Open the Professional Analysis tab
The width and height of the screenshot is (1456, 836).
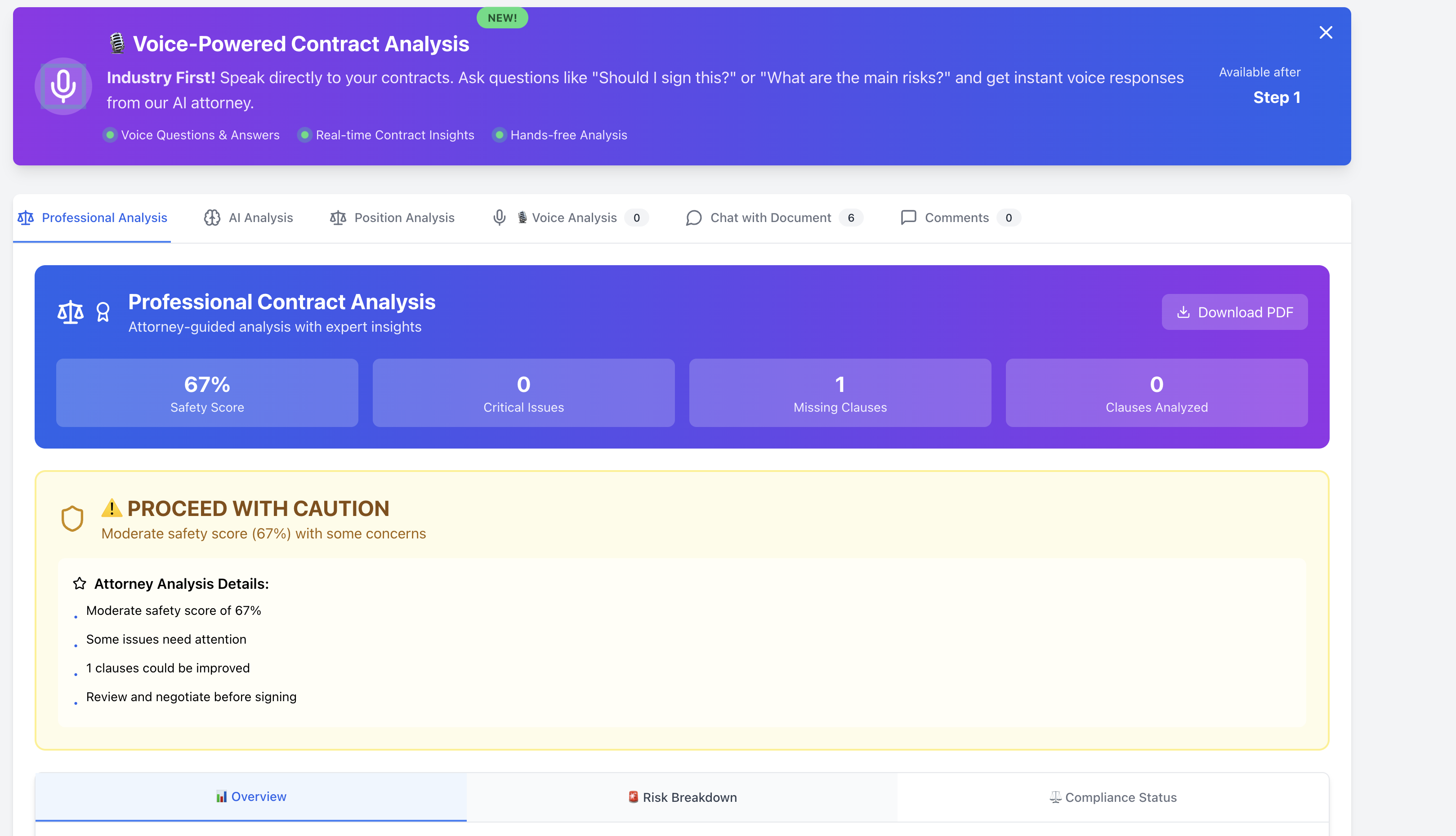[92, 218]
